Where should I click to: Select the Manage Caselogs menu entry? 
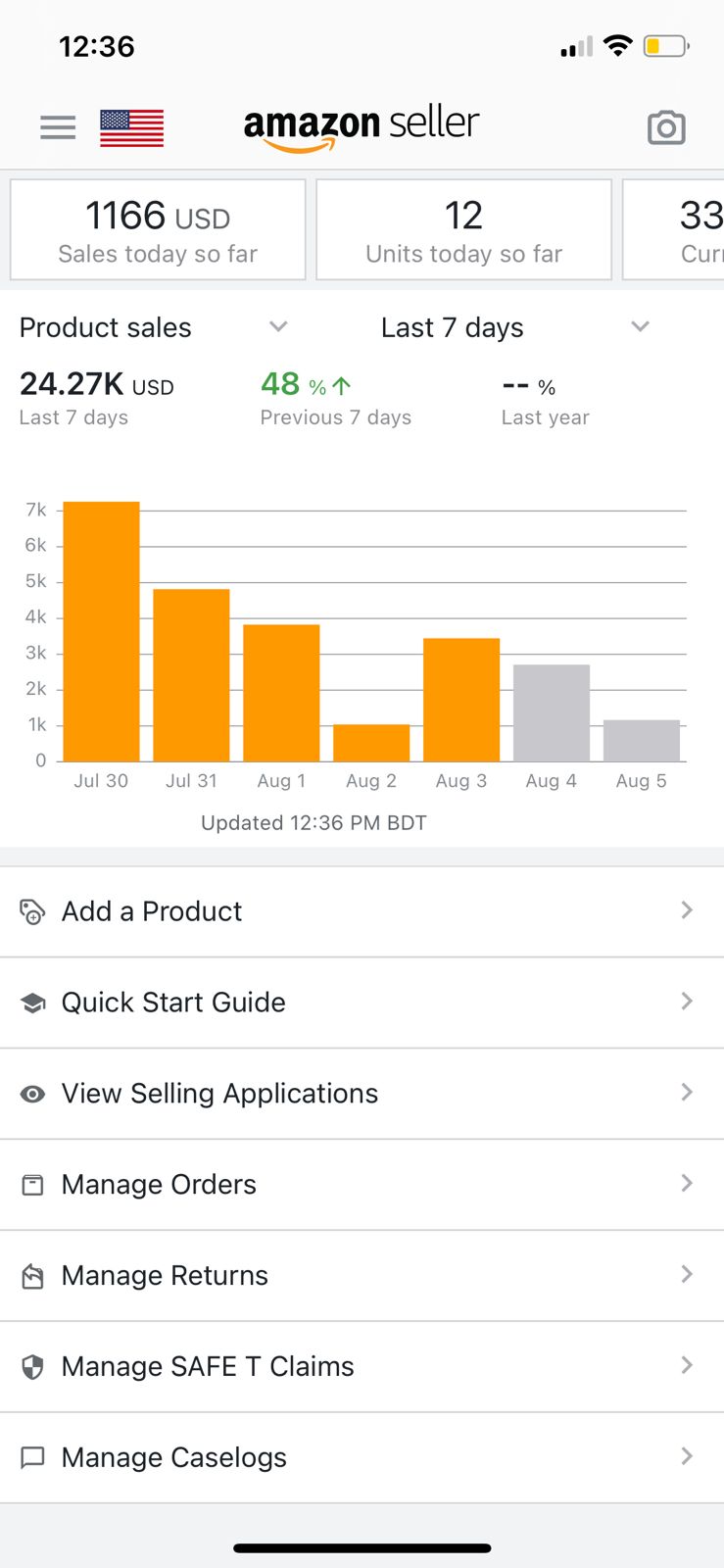coord(174,1458)
